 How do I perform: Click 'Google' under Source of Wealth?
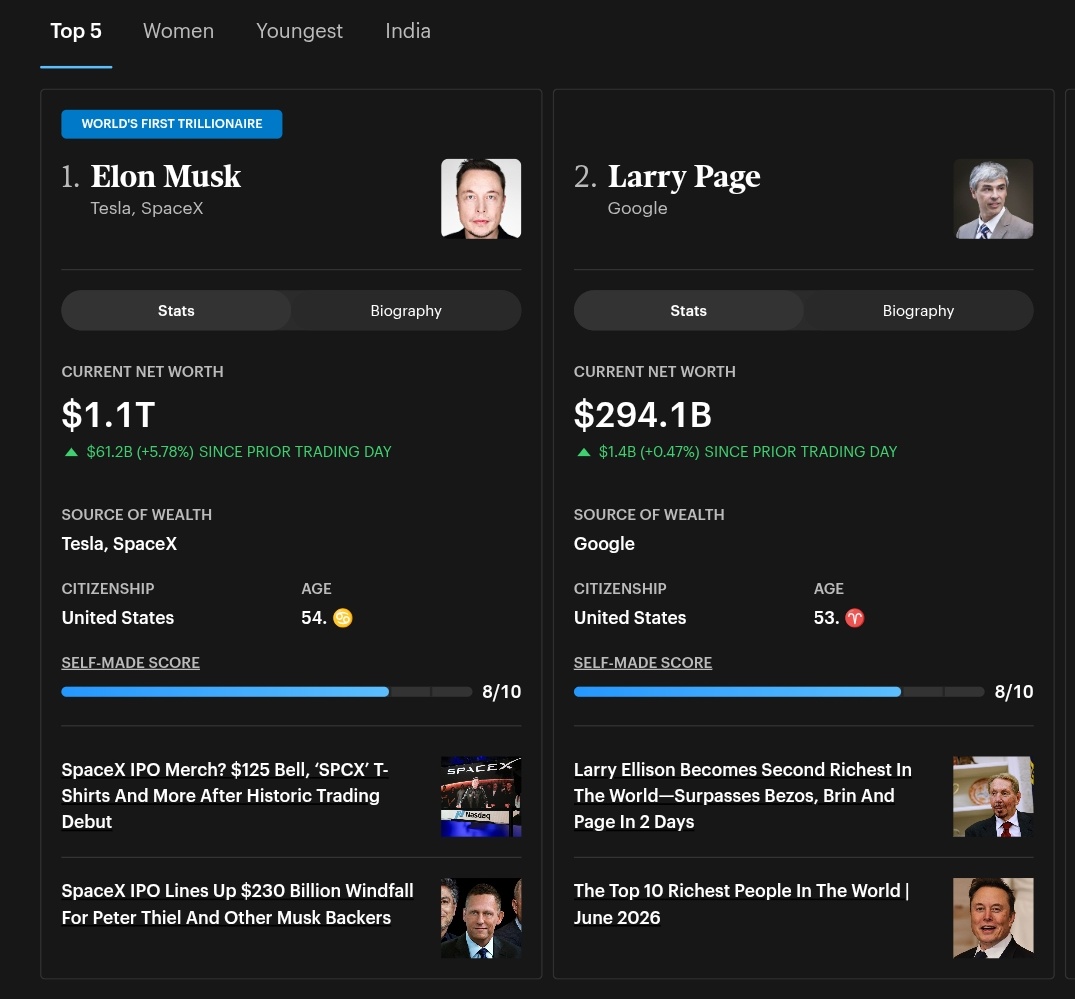[604, 544]
